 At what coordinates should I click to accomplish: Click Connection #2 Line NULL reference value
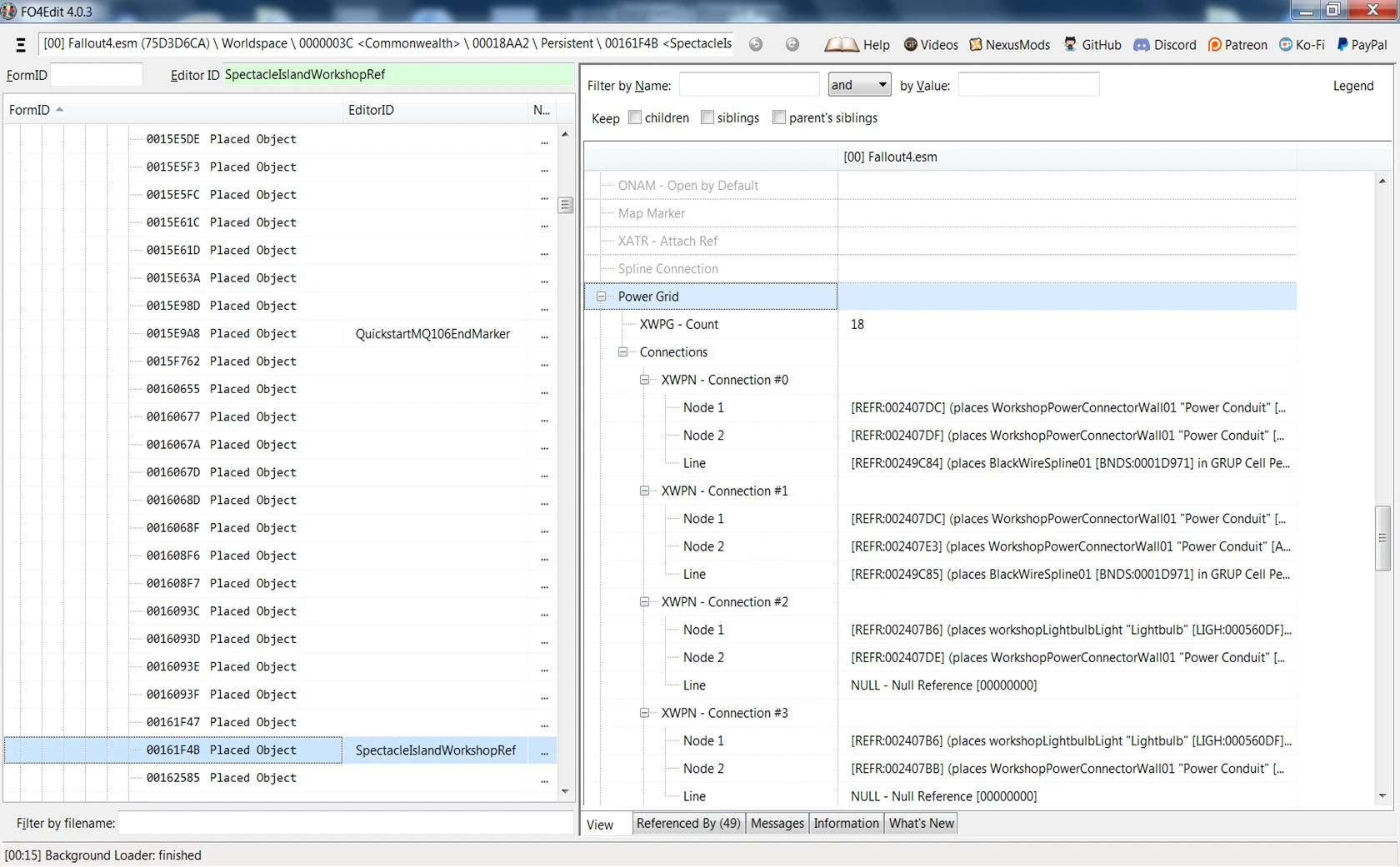pyautogui.click(x=944, y=685)
